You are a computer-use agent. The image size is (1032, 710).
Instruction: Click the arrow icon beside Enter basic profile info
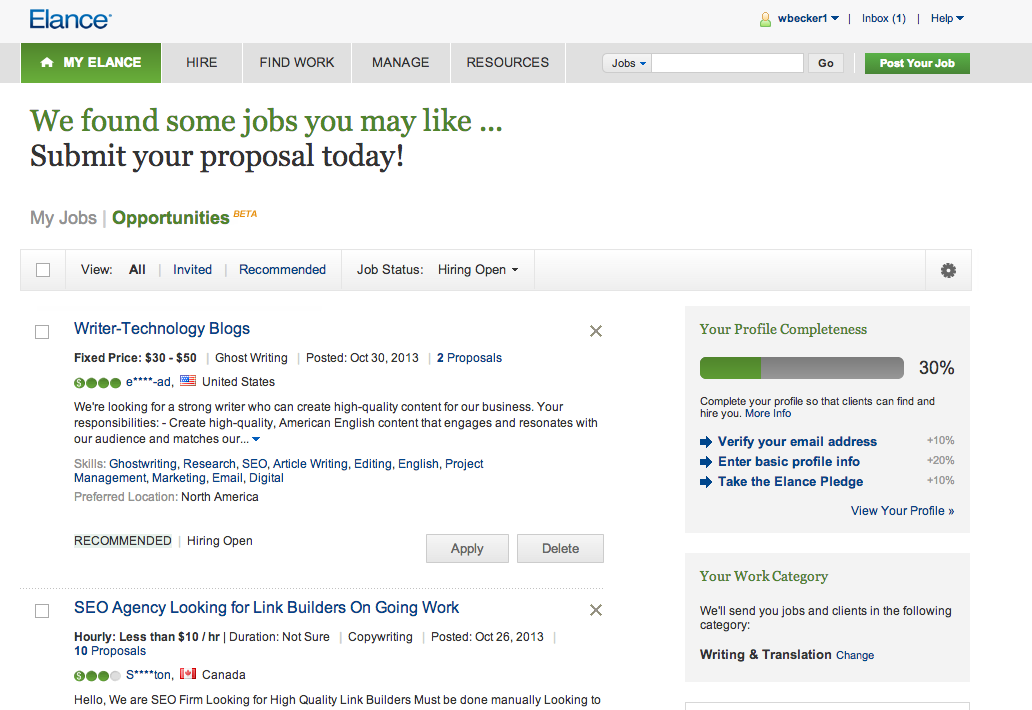[x=706, y=462]
